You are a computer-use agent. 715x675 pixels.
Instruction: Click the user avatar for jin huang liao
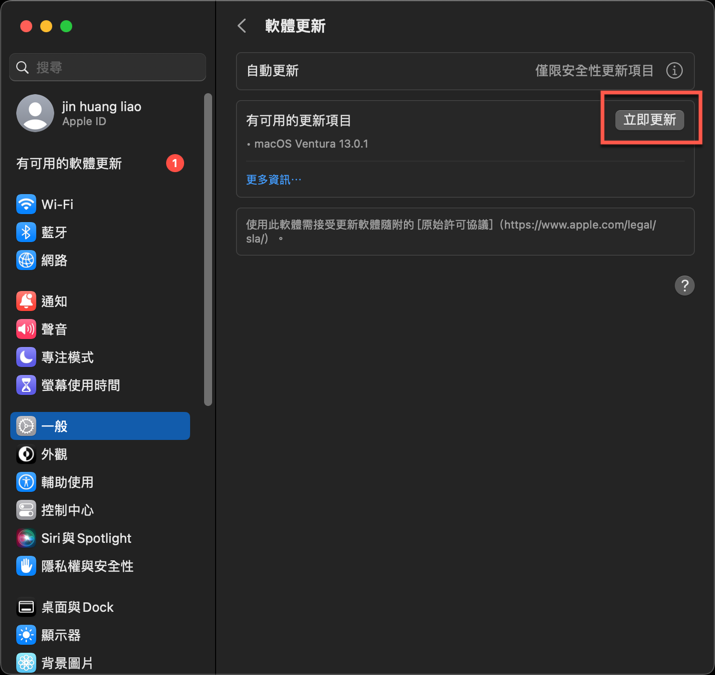(x=35, y=113)
